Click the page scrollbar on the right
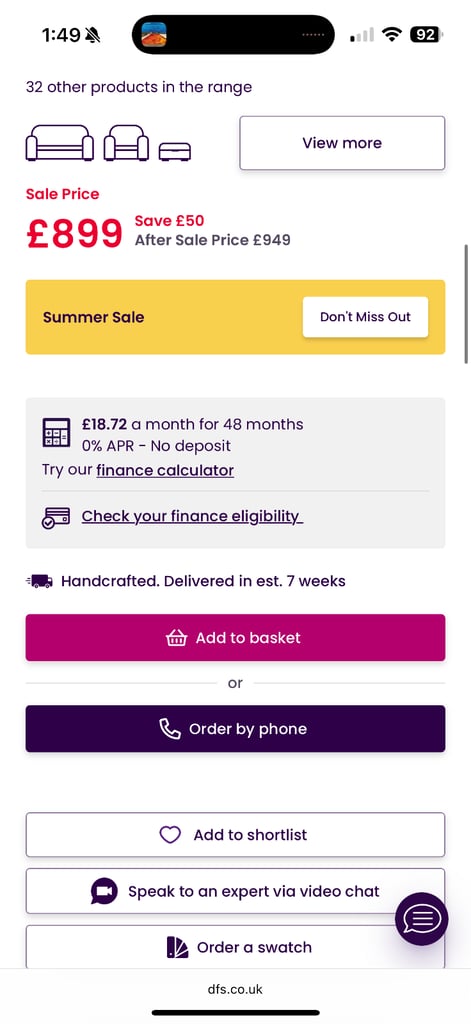Screen dimensions: 471x1024 [466, 304]
